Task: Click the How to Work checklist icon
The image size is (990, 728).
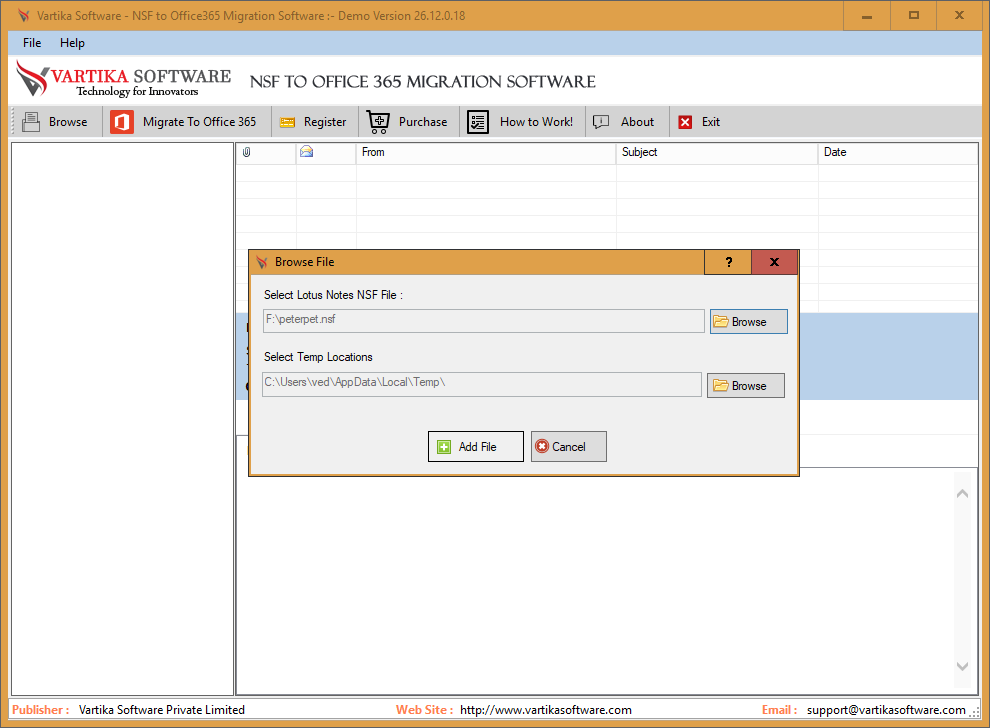Action: click(478, 122)
